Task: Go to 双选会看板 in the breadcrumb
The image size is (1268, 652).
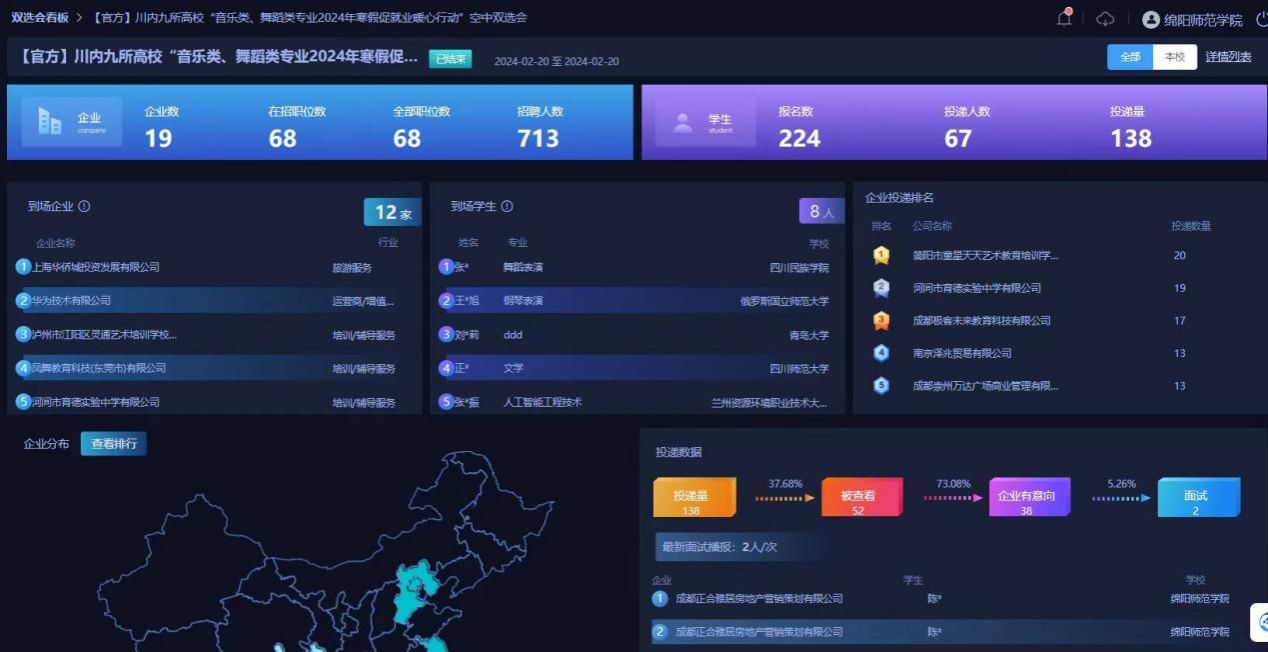Action: click(40, 18)
